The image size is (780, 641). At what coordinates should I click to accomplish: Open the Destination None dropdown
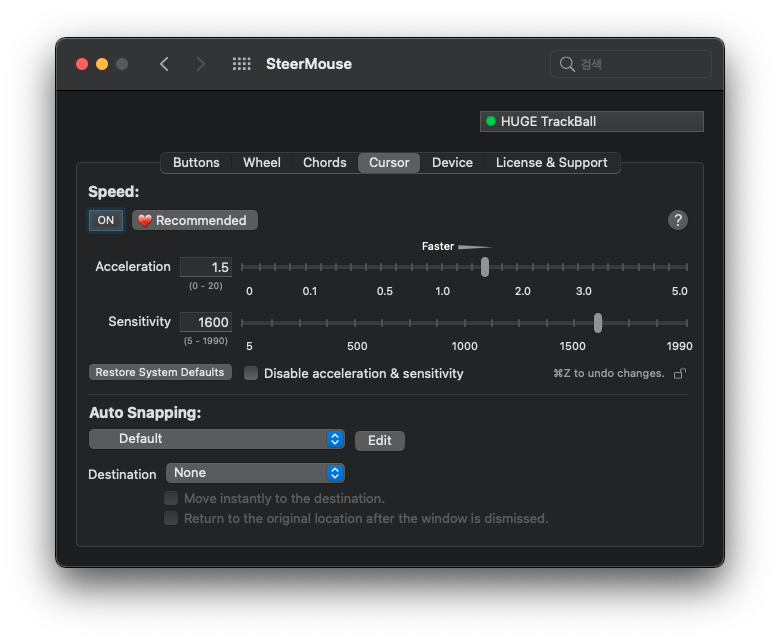pyautogui.click(x=255, y=473)
